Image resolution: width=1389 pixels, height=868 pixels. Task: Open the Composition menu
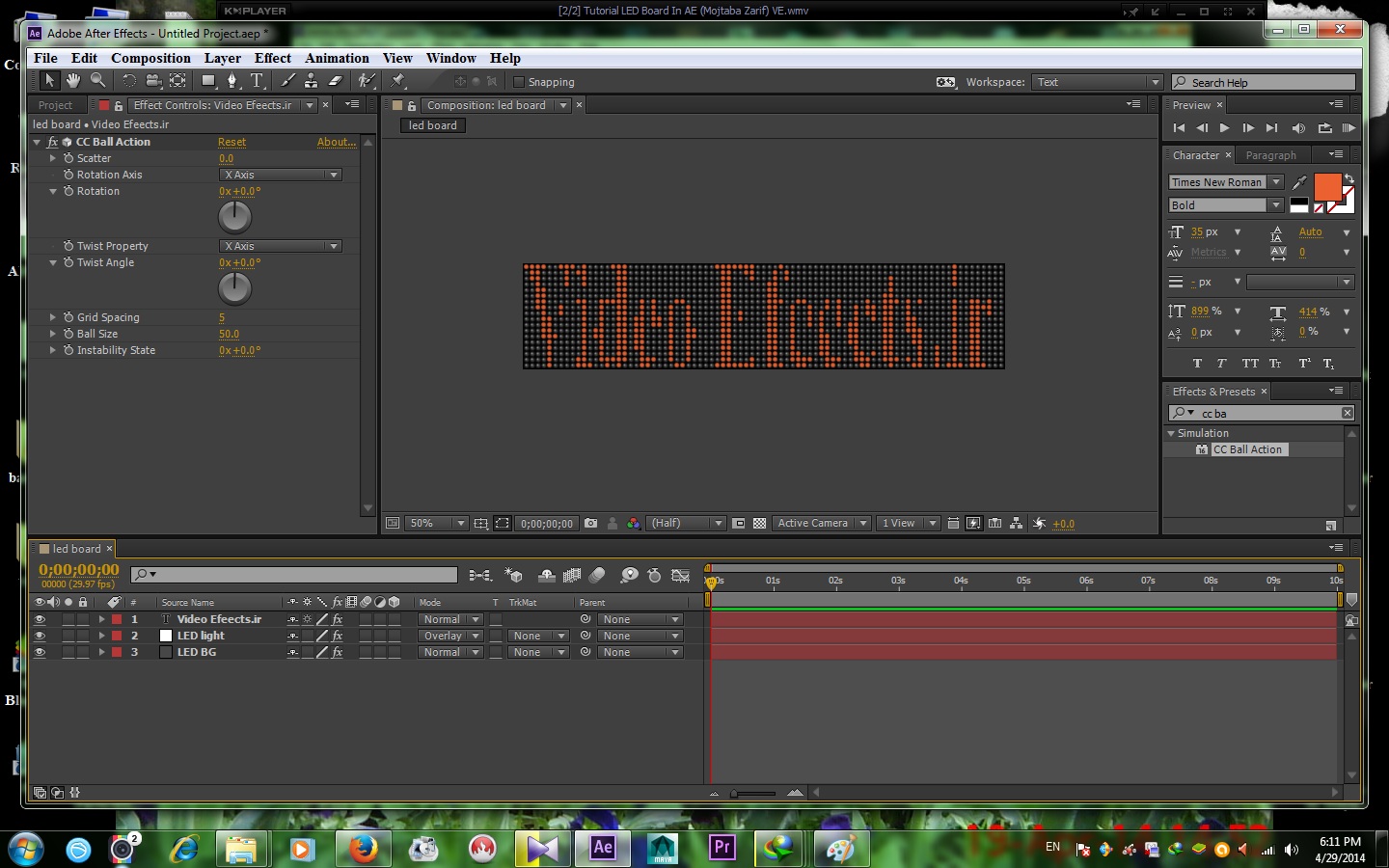point(150,58)
